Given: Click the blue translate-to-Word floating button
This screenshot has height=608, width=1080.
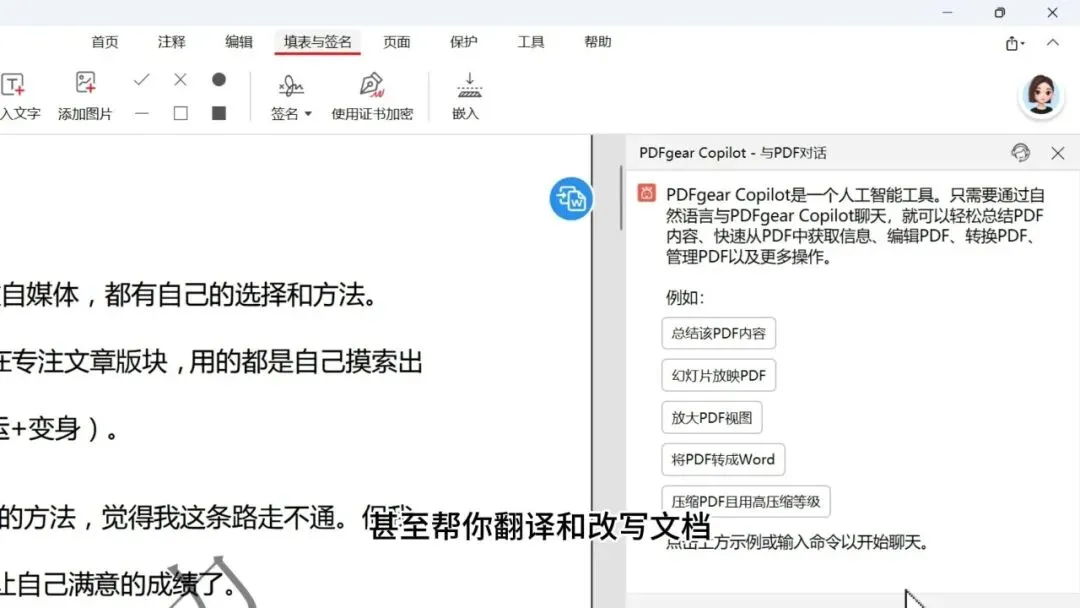Looking at the screenshot, I should (571, 199).
